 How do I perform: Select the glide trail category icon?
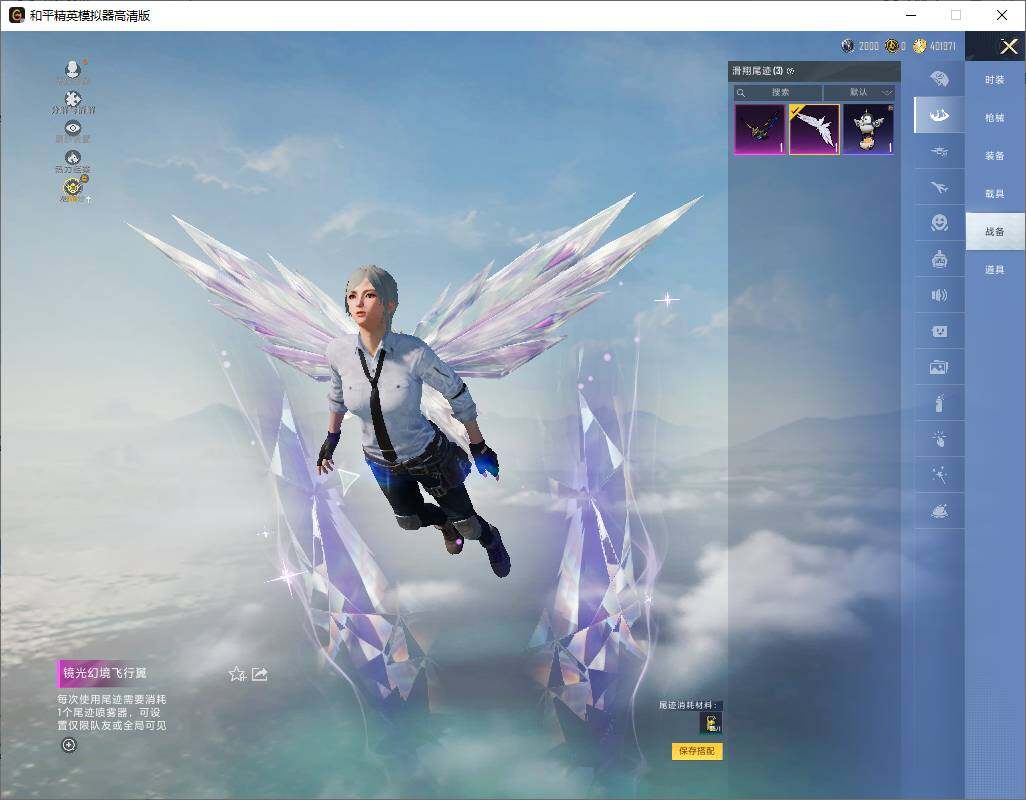click(940, 115)
